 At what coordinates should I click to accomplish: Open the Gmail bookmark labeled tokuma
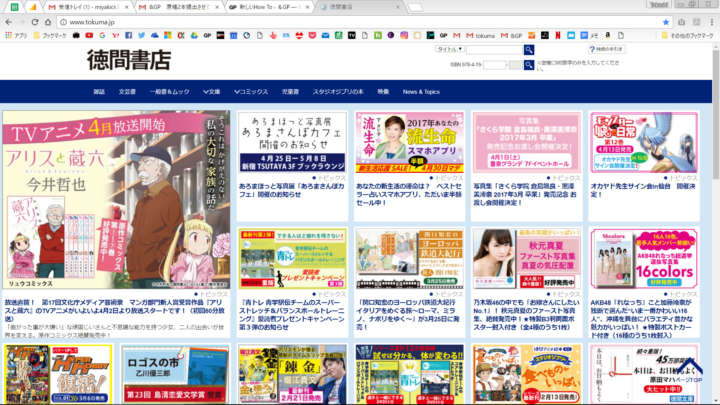481,35
